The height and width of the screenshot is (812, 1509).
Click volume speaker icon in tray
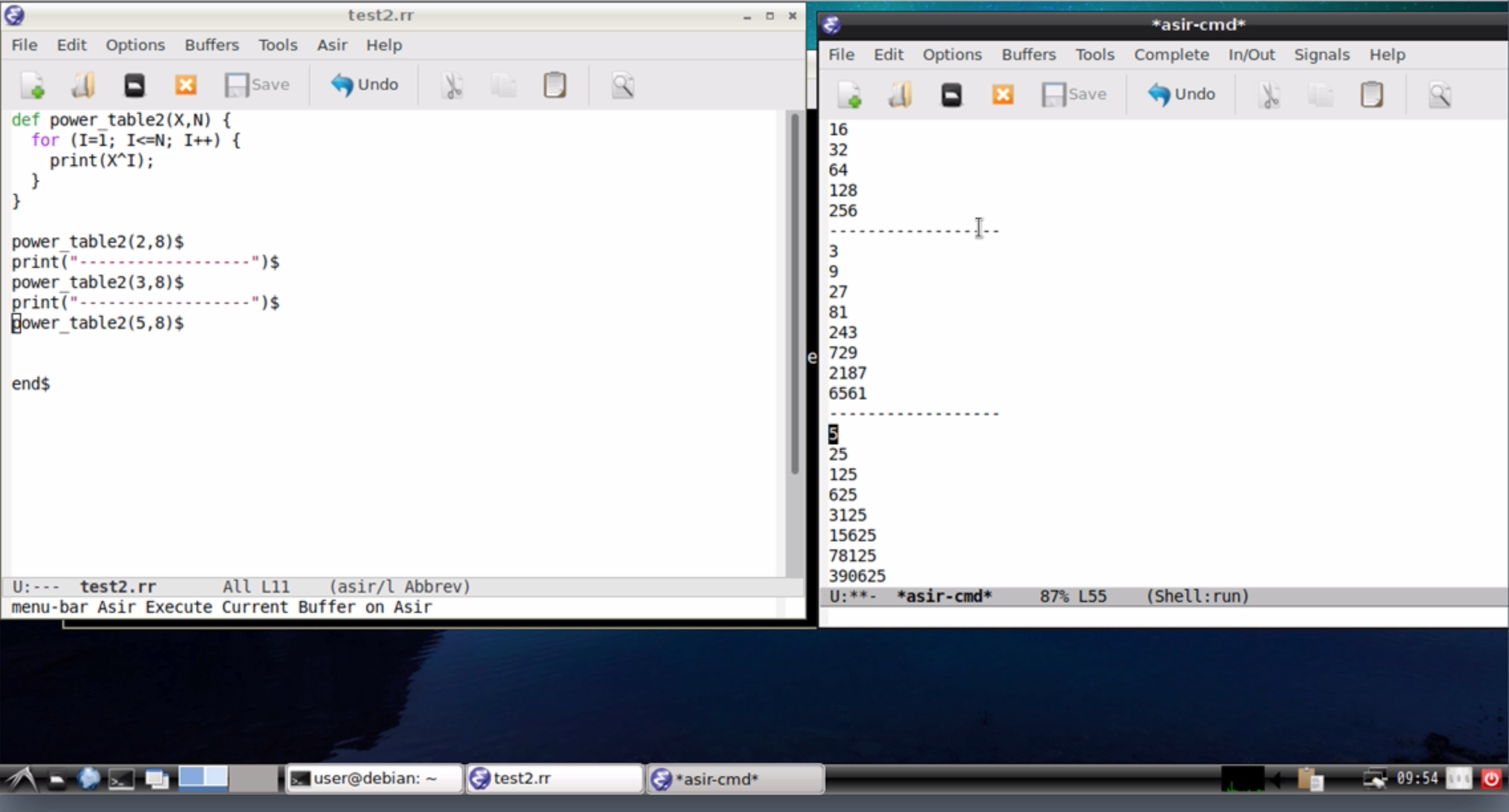(1277, 778)
